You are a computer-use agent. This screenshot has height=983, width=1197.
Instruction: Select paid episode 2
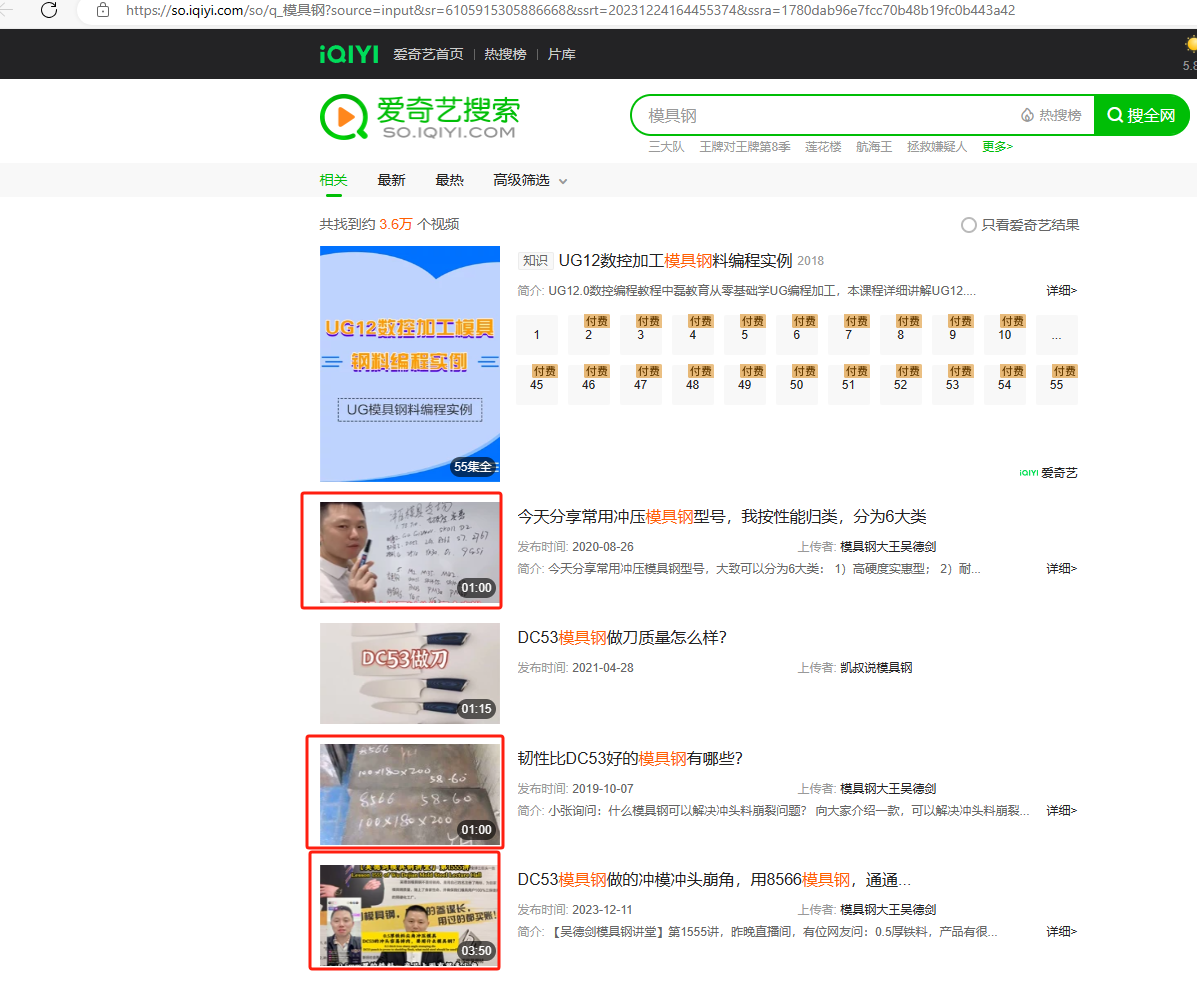pyautogui.click(x=589, y=335)
